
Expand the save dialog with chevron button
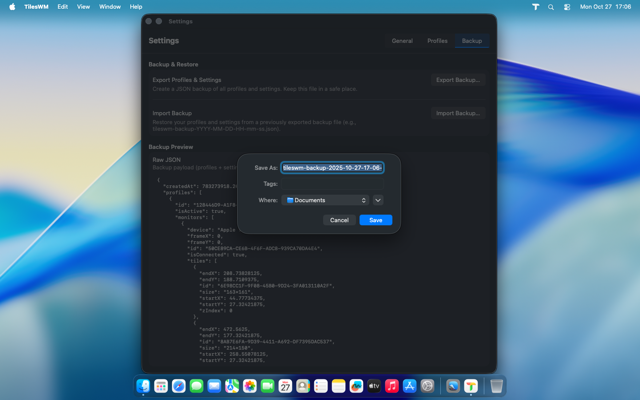tap(378, 200)
